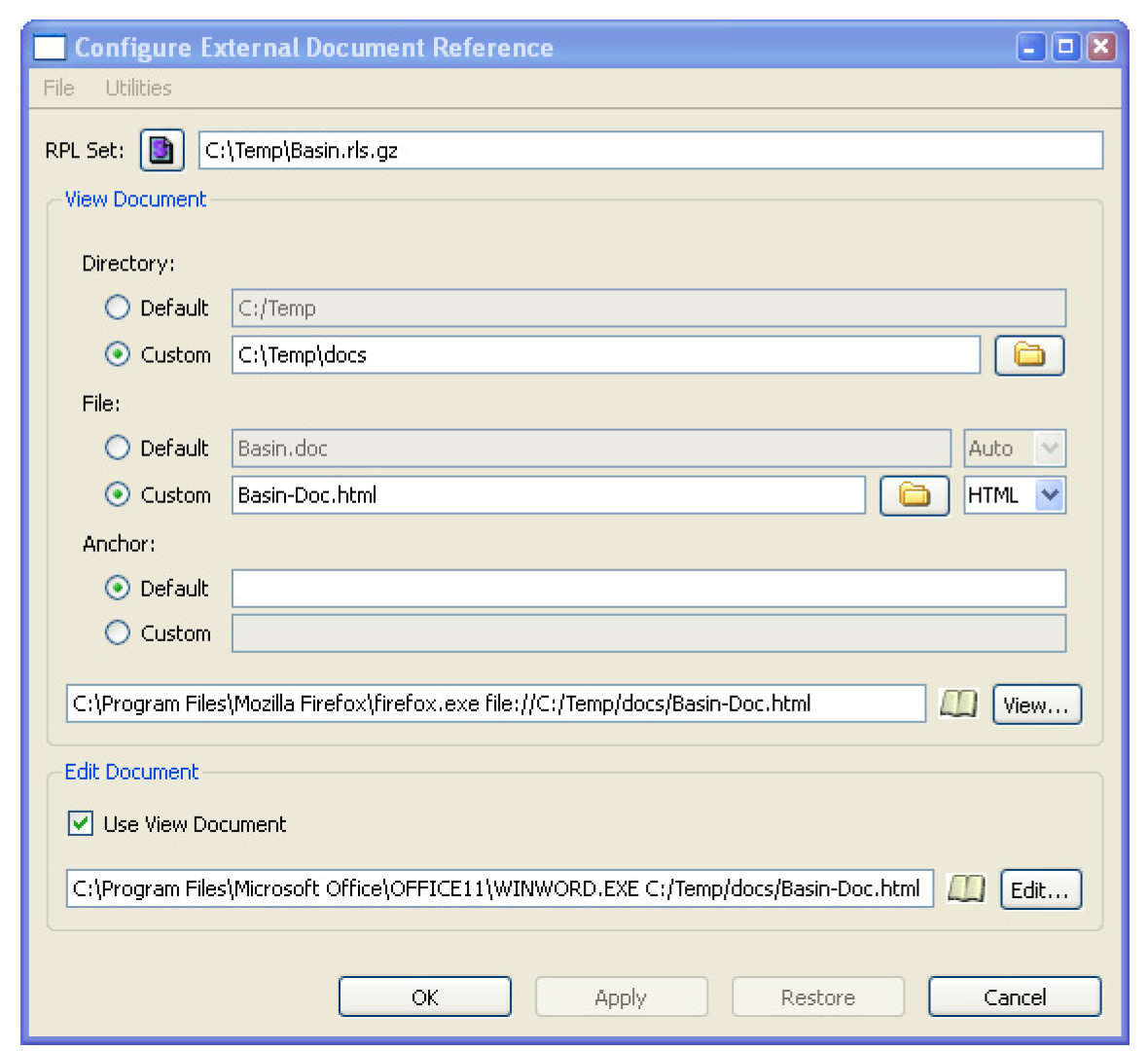Select Default directory radio button

pos(118,308)
